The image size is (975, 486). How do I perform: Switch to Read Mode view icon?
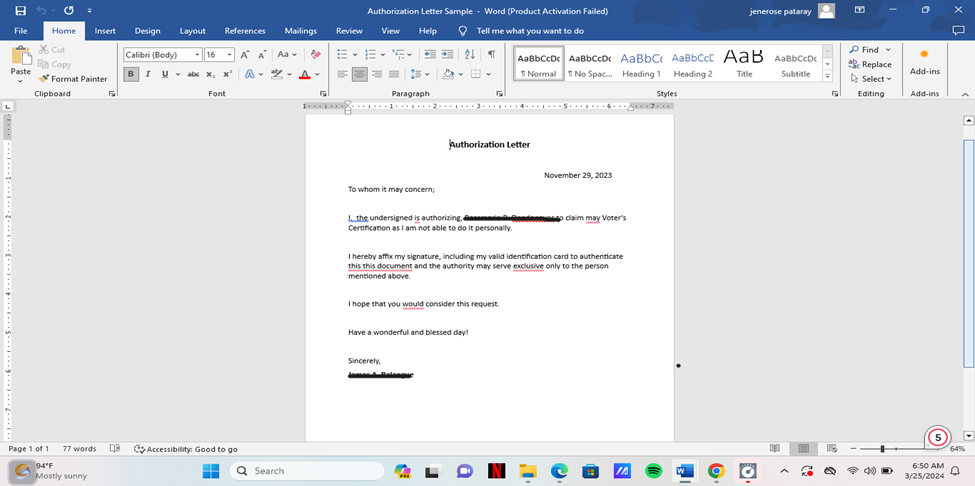point(775,448)
